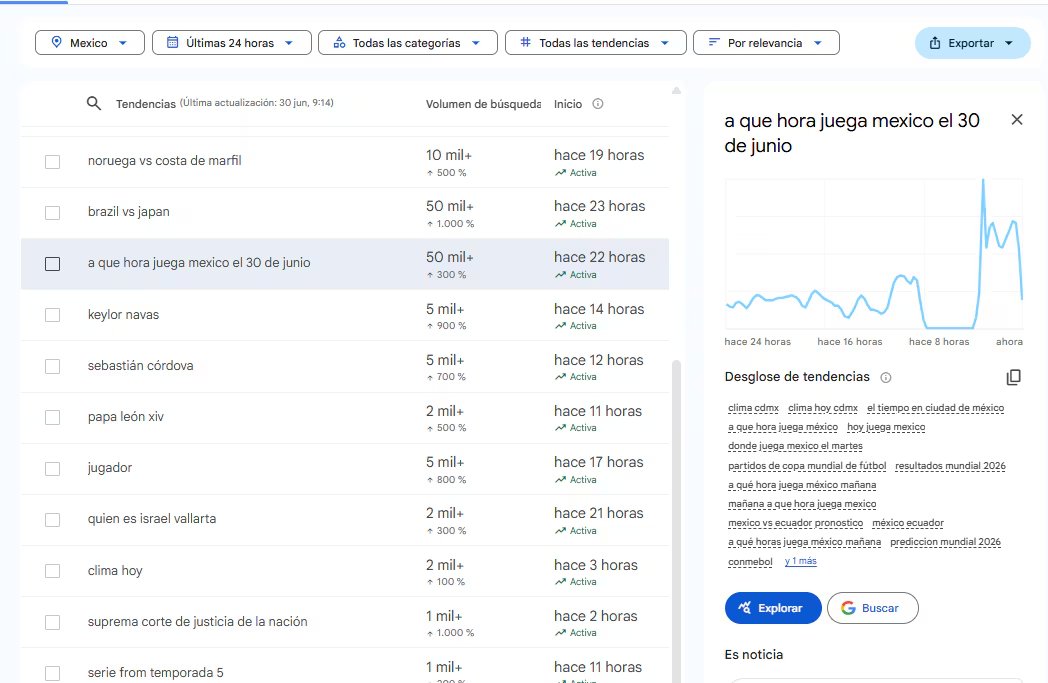Click Activa trend icon for sebastián córdova
The image size is (1048, 683).
coord(560,376)
